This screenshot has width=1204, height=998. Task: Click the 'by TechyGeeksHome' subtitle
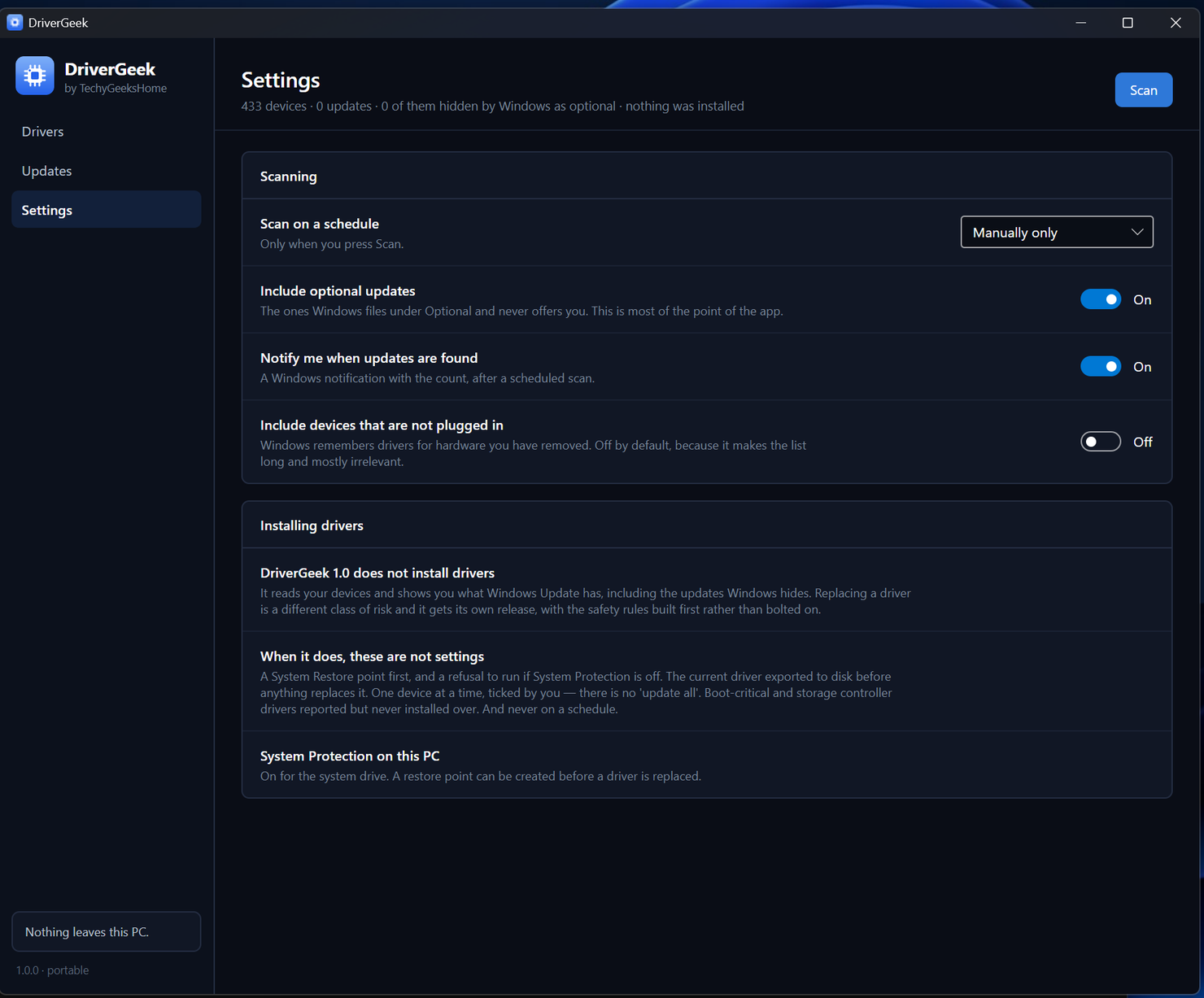tap(116, 89)
